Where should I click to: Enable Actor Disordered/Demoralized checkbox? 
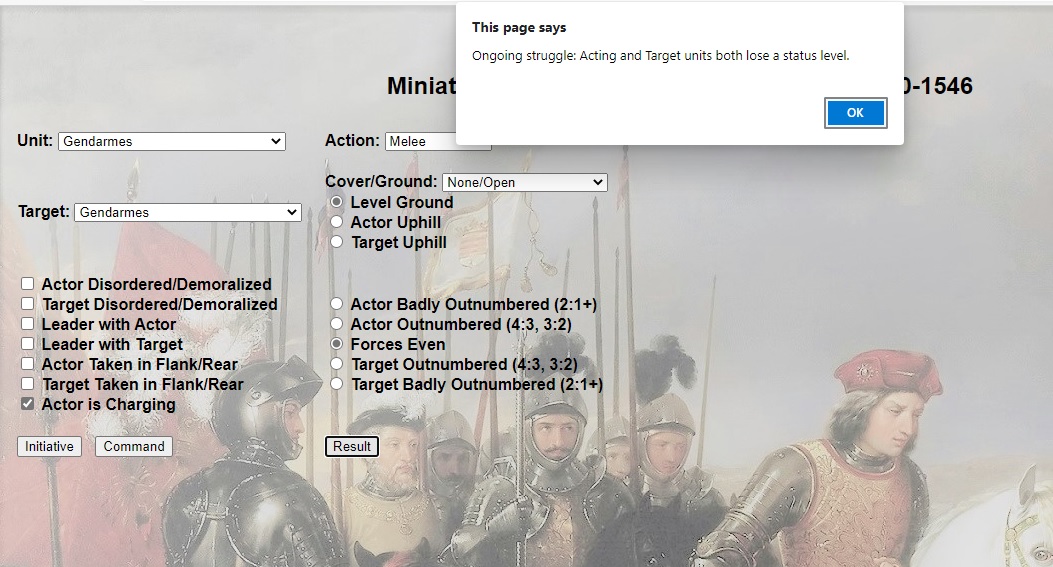pos(28,285)
